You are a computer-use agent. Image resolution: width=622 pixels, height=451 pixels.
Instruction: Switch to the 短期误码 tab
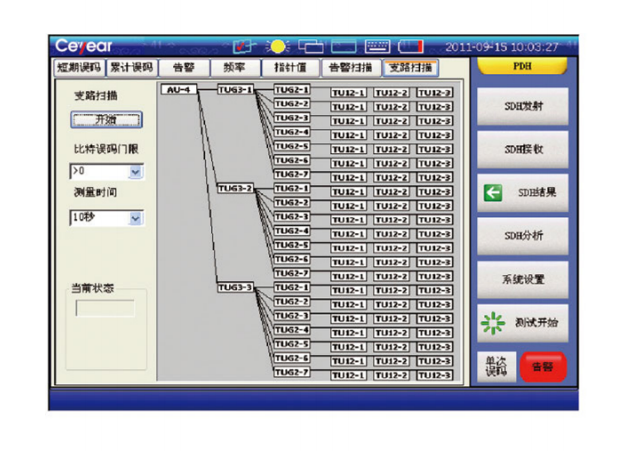77,68
